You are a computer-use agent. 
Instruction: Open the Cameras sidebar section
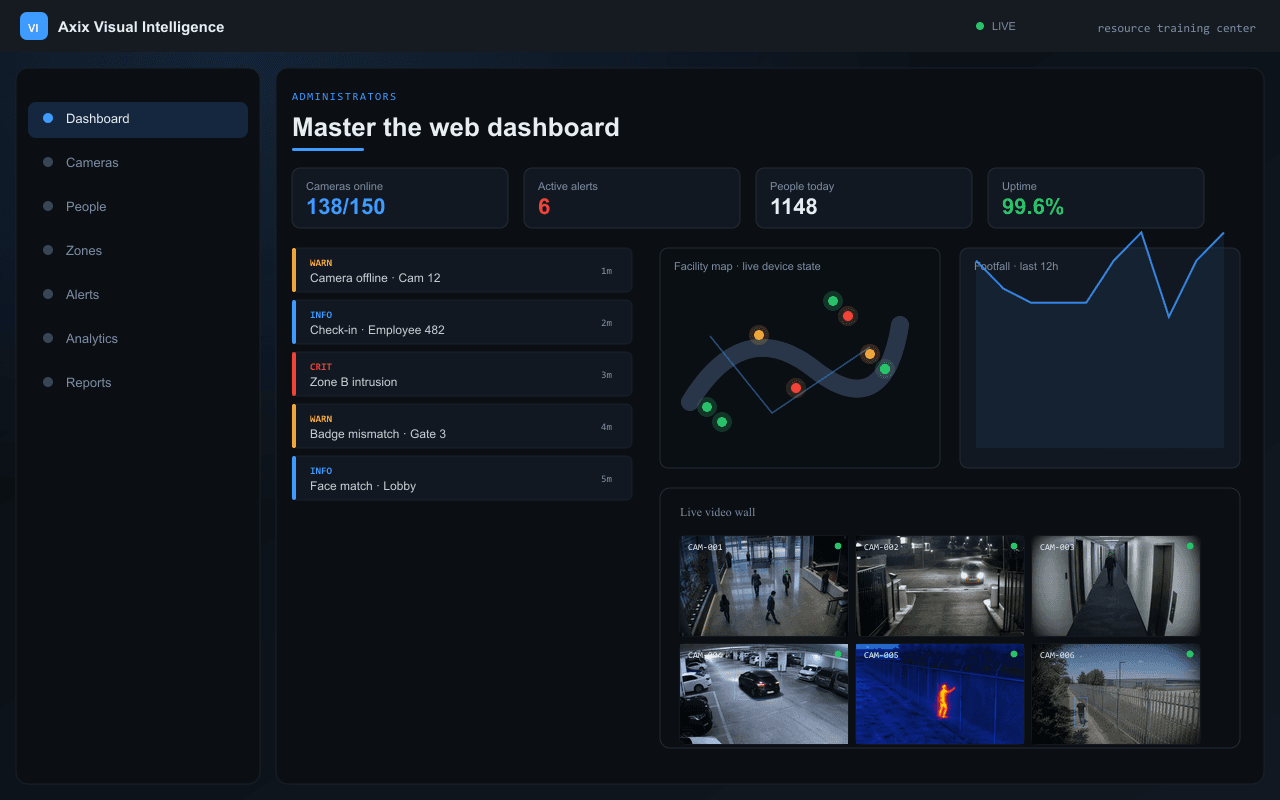tap(138, 163)
